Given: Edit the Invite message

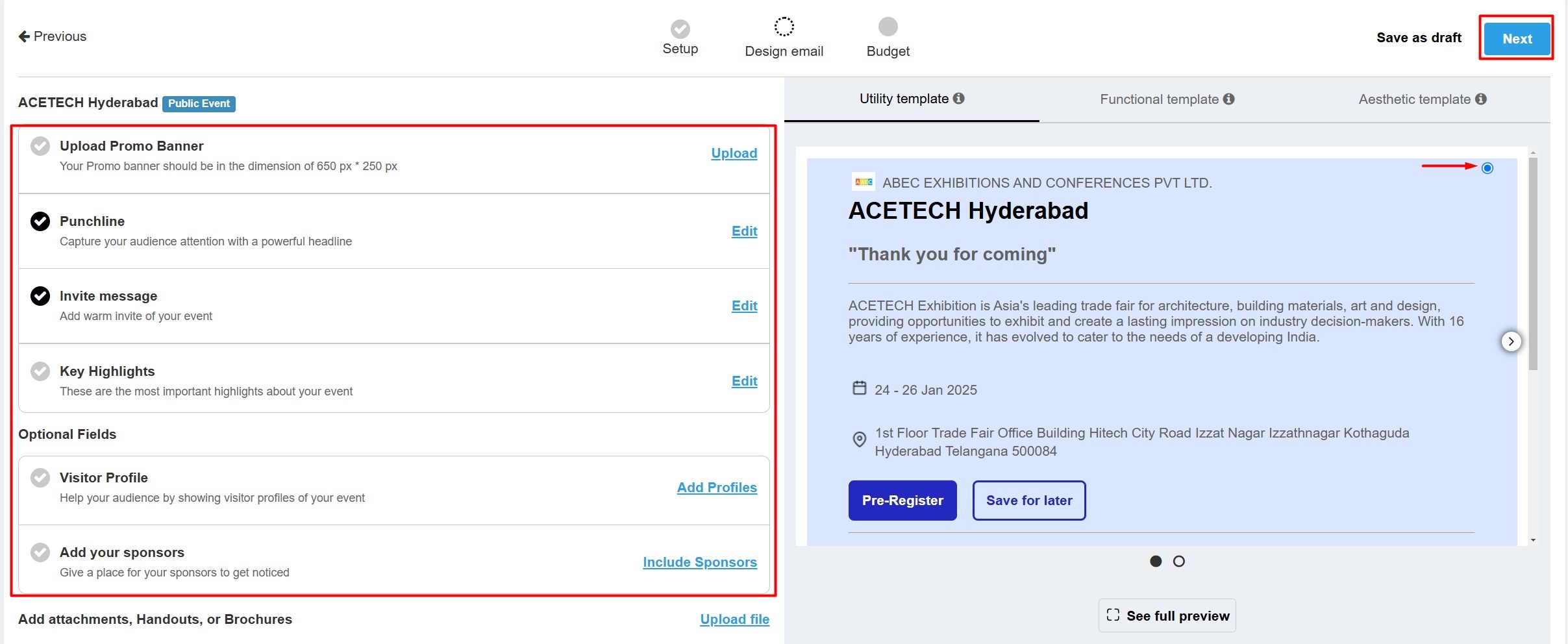Looking at the screenshot, I should (744, 306).
